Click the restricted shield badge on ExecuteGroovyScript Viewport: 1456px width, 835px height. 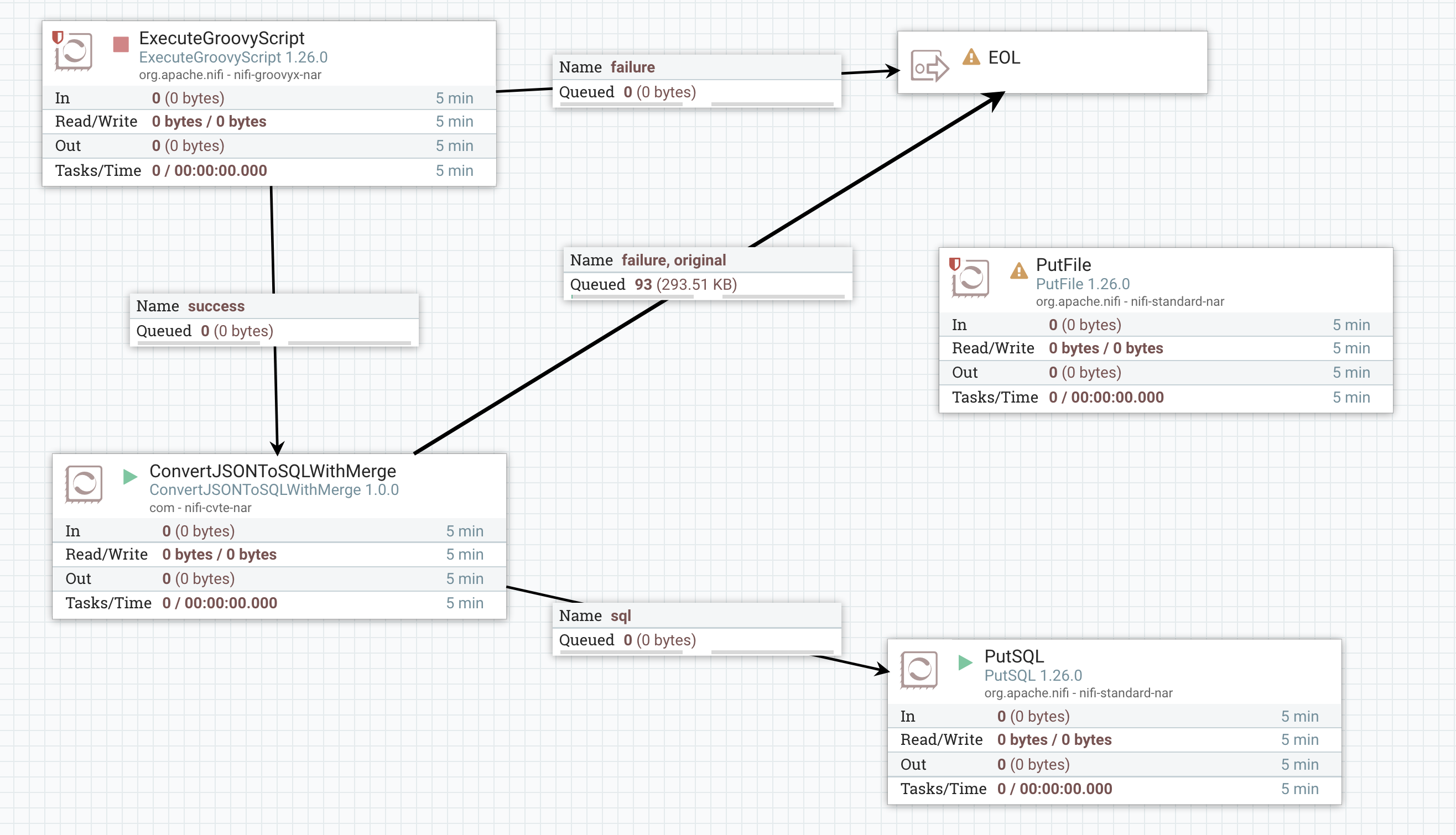[58, 37]
